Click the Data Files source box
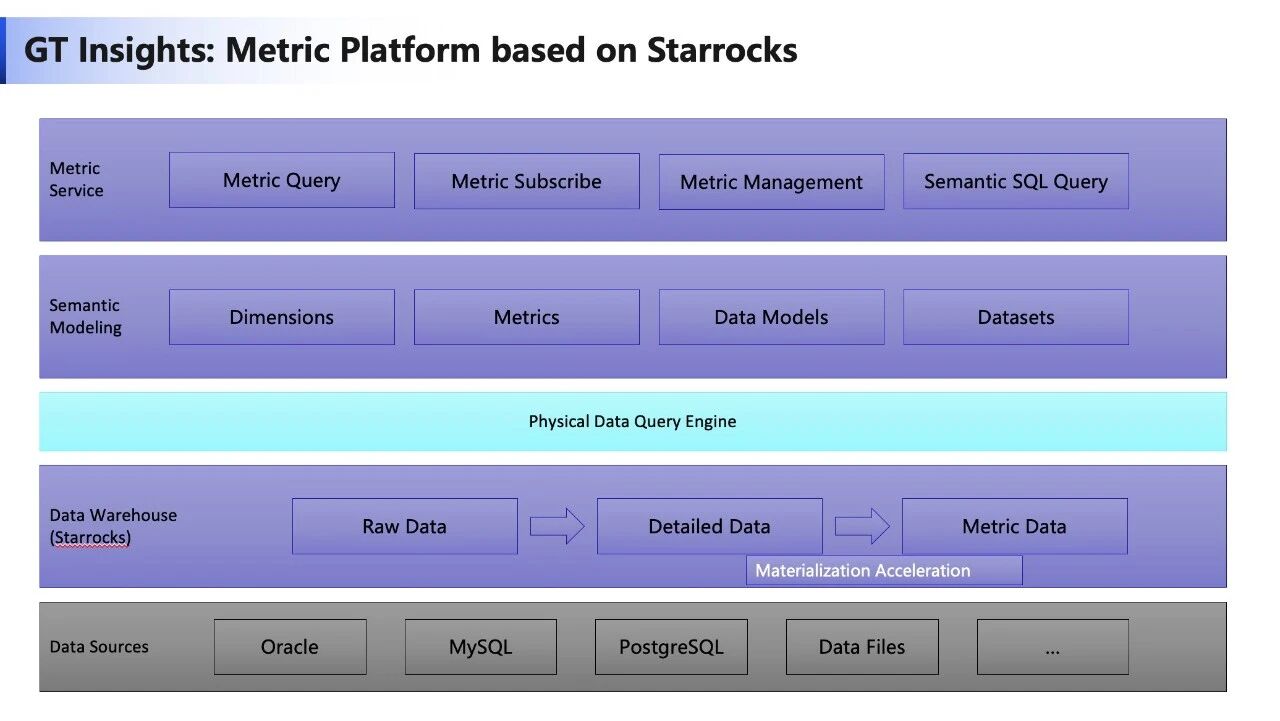Screen dimensions: 1280x721 click(x=862, y=647)
